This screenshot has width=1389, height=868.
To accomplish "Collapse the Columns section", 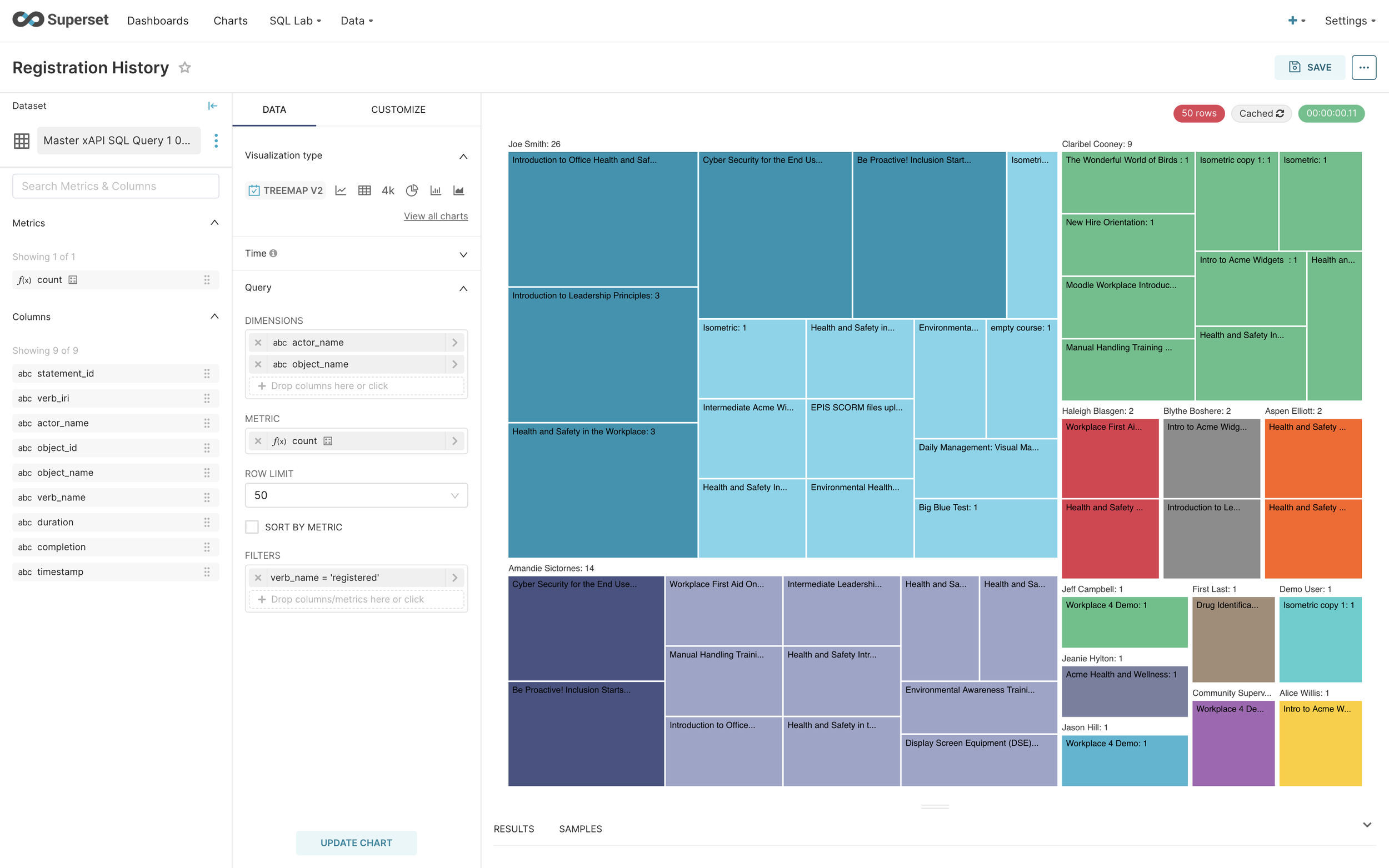I will pyautogui.click(x=215, y=317).
